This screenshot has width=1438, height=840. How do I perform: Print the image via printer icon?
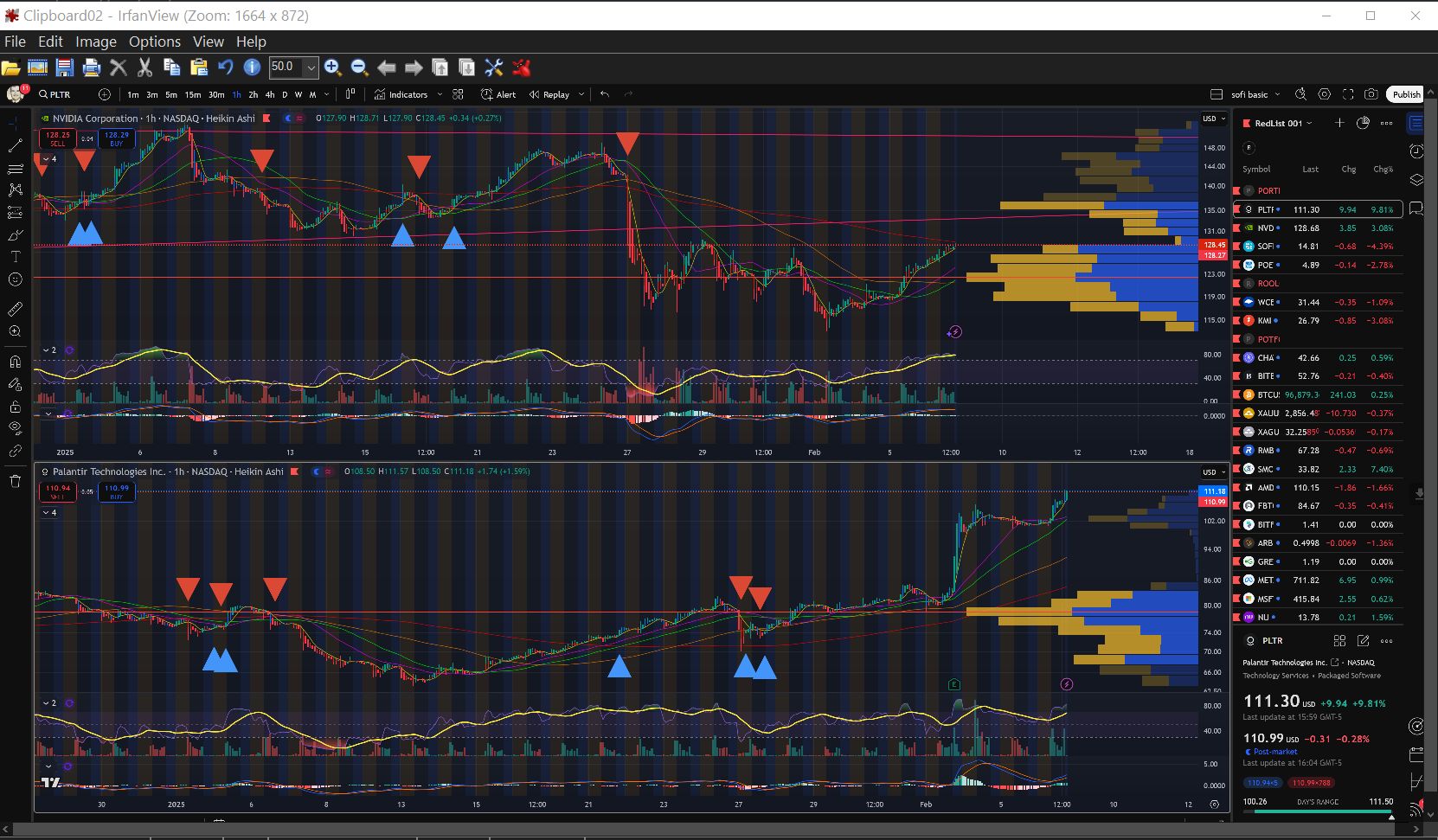point(92,67)
